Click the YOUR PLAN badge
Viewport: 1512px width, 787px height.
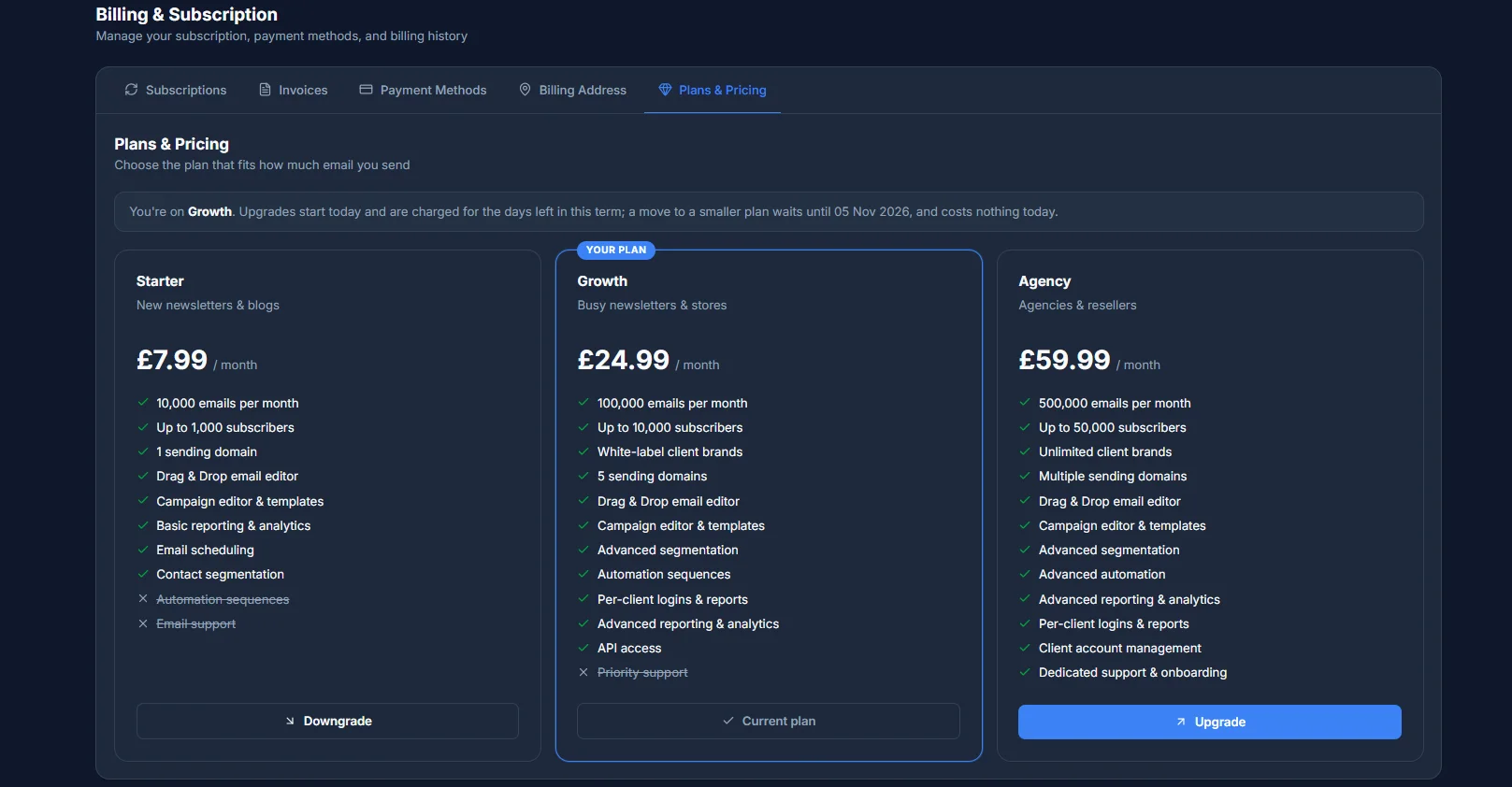tap(616, 250)
